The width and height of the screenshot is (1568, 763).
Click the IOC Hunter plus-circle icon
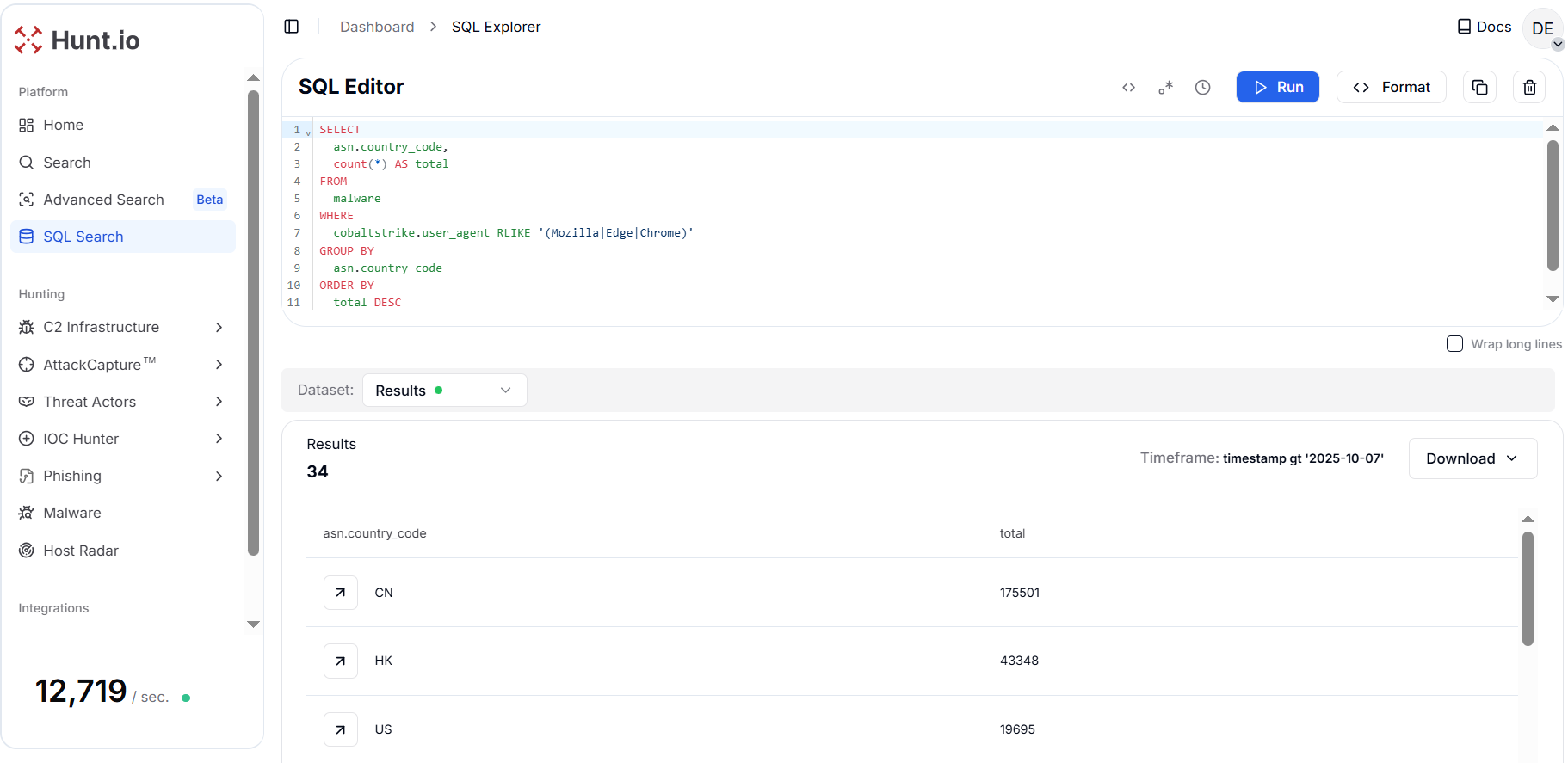coord(27,439)
